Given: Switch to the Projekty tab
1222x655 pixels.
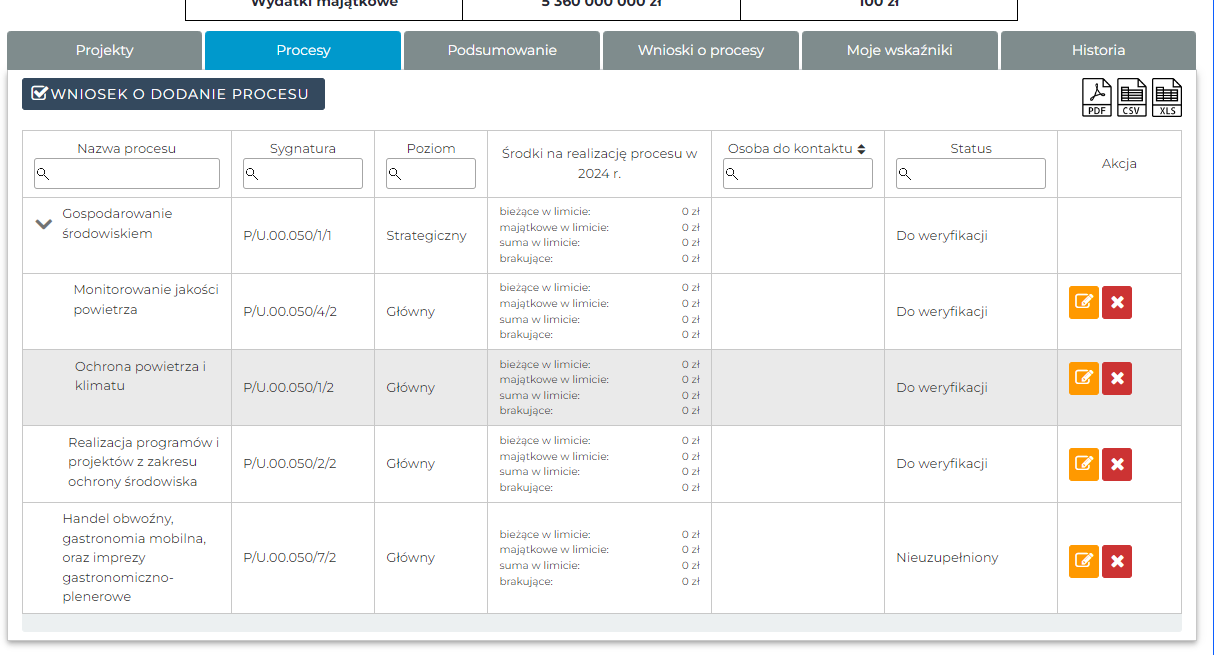Looking at the screenshot, I should [x=104, y=50].
